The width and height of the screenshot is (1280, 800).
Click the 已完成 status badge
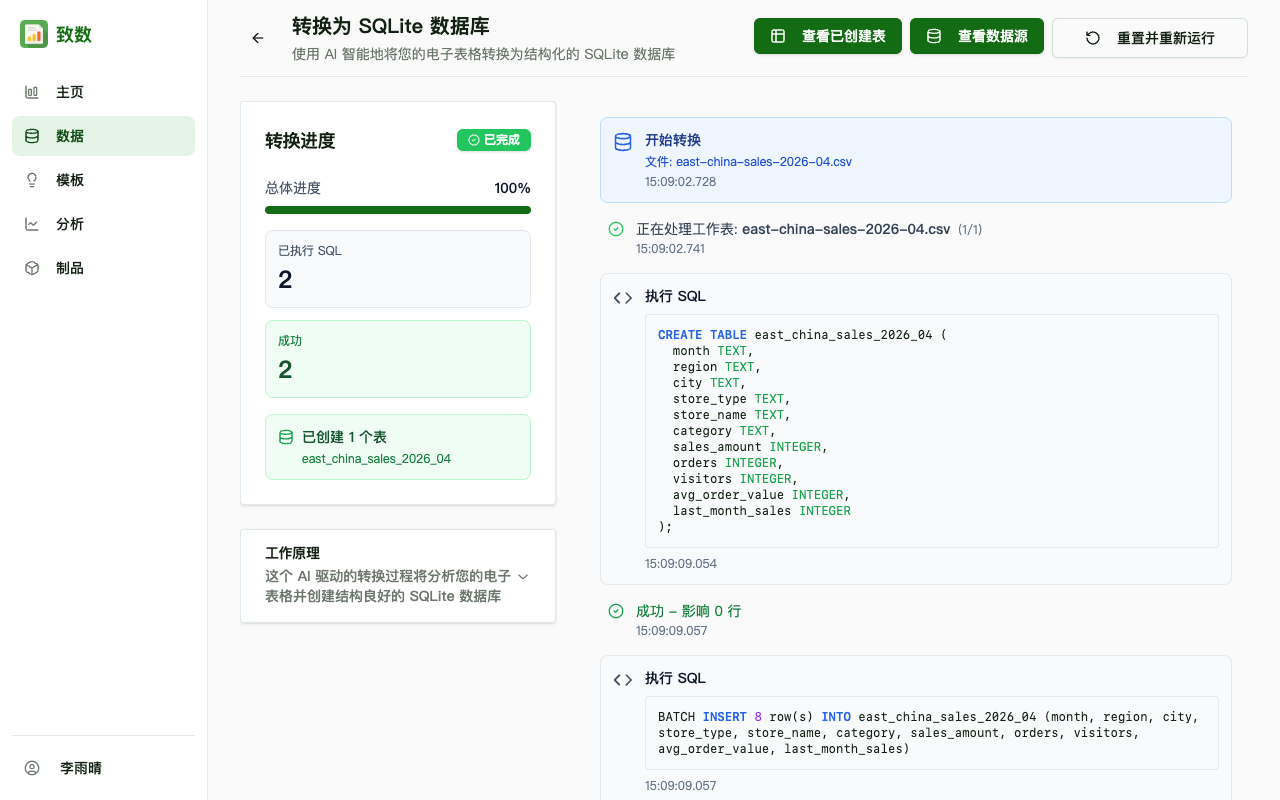494,140
